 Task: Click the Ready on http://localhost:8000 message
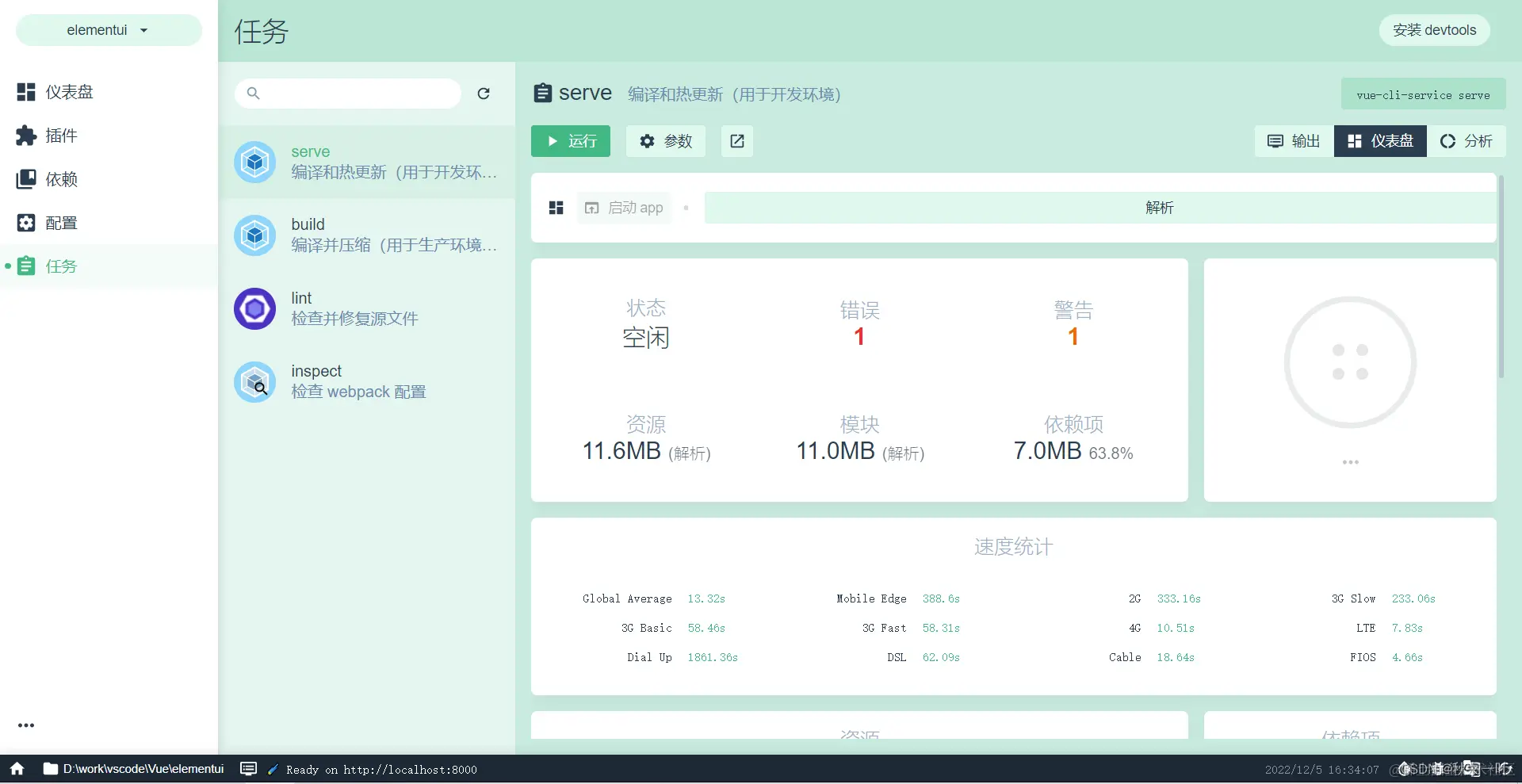[x=381, y=770]
